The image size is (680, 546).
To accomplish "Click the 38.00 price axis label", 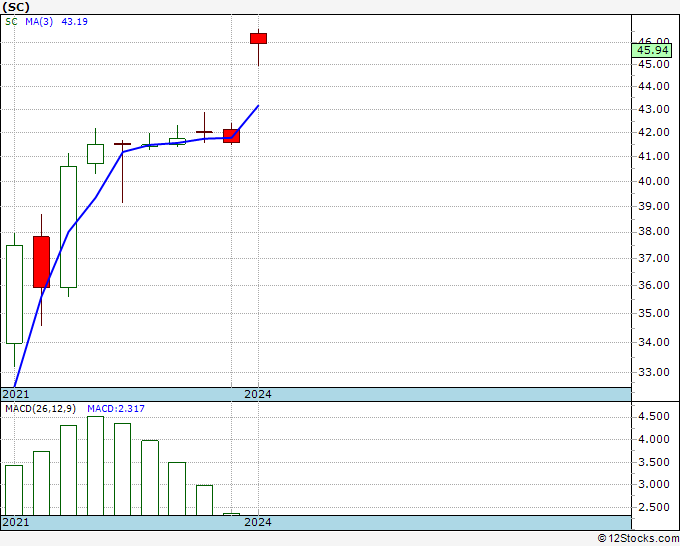I will [x=654, y=231].
